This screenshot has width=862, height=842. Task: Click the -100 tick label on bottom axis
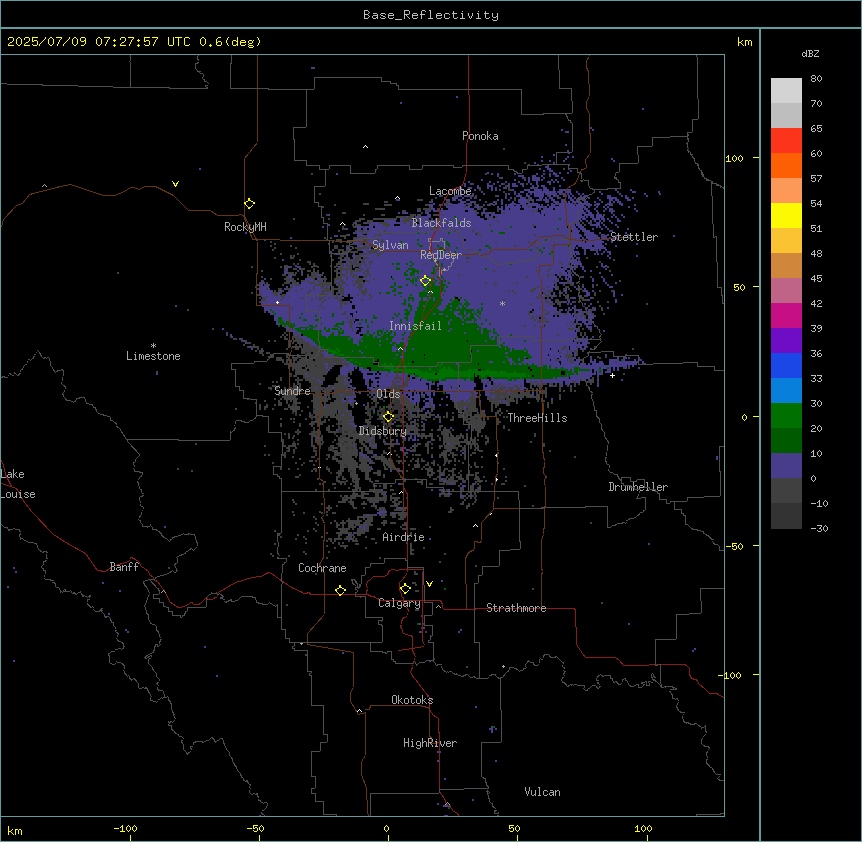tap(125, 828)
